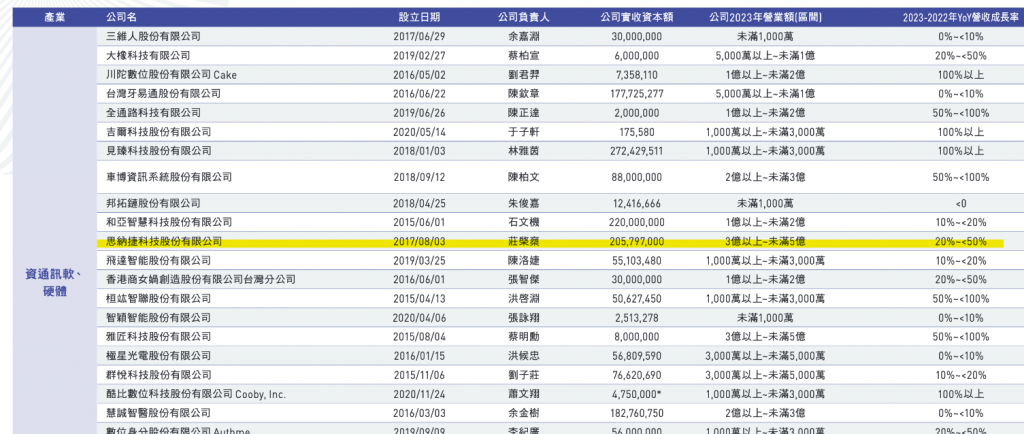Select capital amount 88,000,000
Screen dimensions: 1024x434
[x=637, y=177]
